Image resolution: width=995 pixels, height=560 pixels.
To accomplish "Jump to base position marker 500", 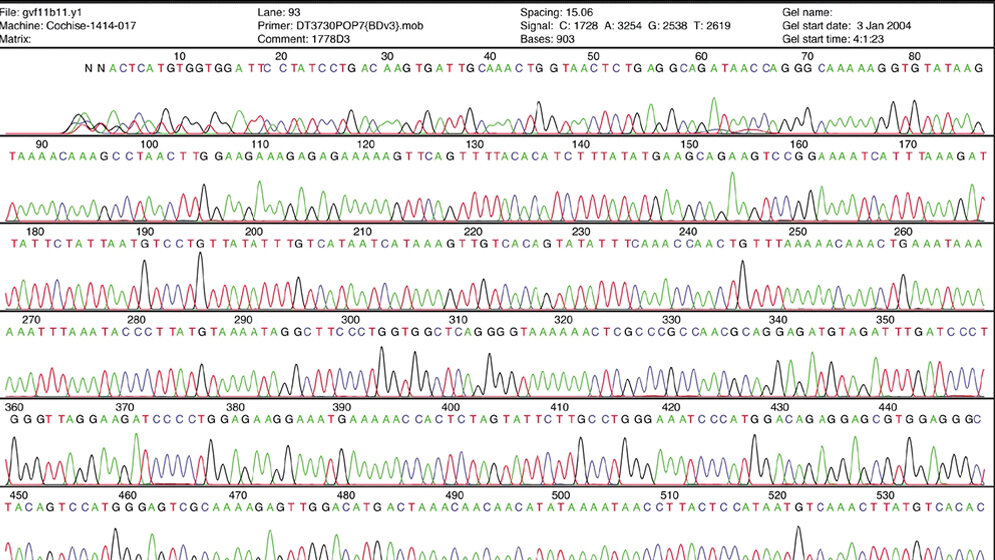I will coord(560,494).
